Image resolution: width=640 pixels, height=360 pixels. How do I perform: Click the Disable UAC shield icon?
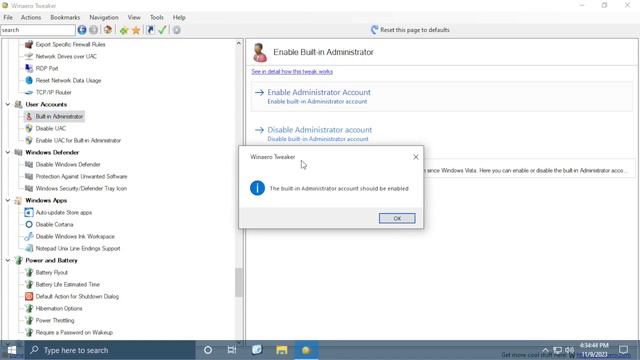pyautogui.click(x=29, y=128)
